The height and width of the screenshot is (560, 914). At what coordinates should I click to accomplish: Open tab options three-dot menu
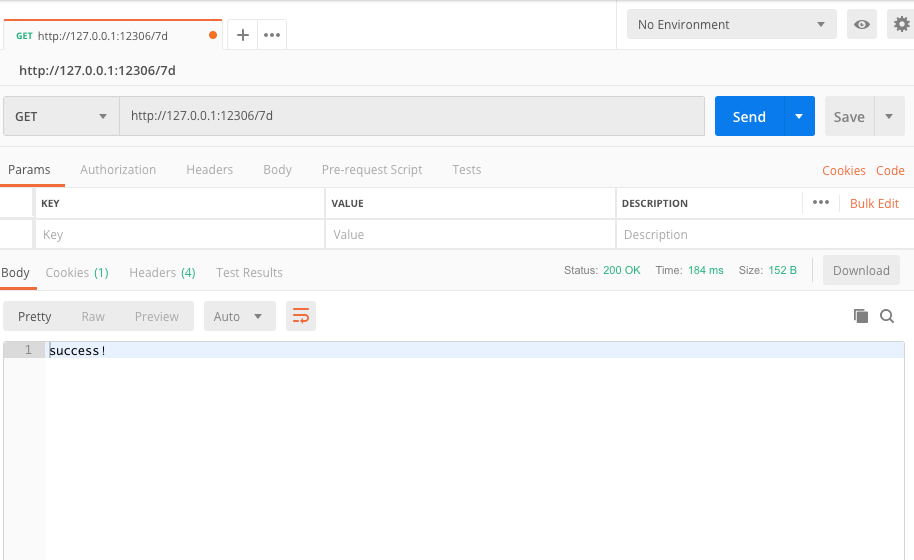click(272, 35)
